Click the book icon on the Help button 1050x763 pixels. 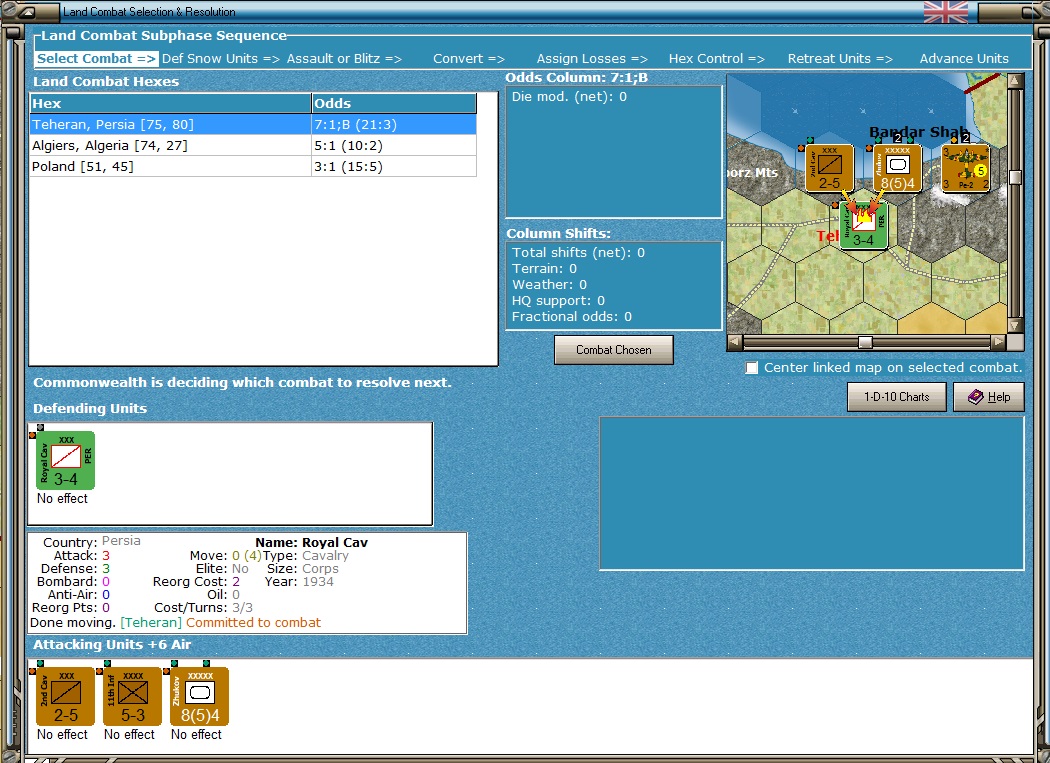[x=976, y=397]
